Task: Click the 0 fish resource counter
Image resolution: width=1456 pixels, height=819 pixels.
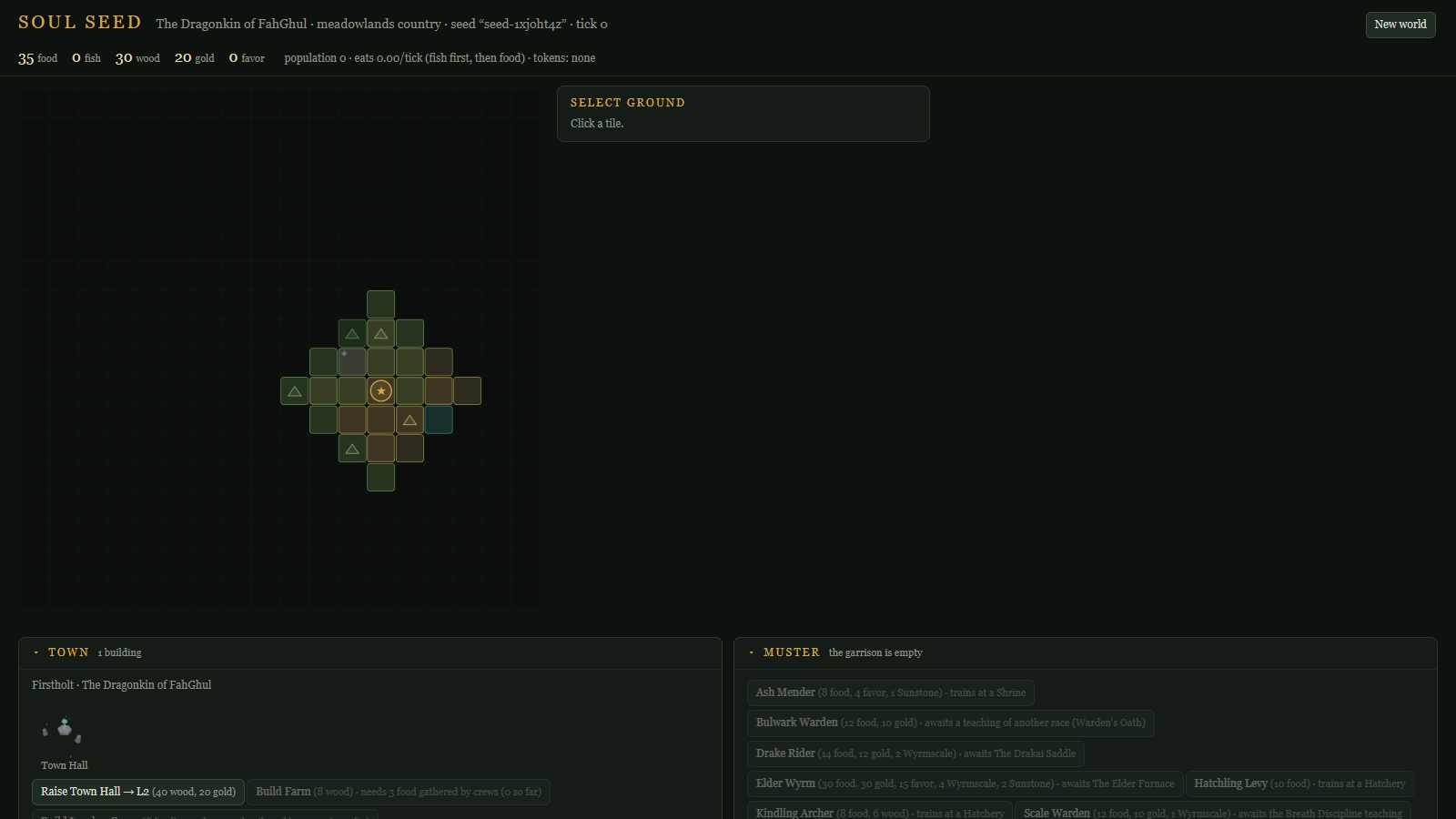Action: click(x=86, y=58)
